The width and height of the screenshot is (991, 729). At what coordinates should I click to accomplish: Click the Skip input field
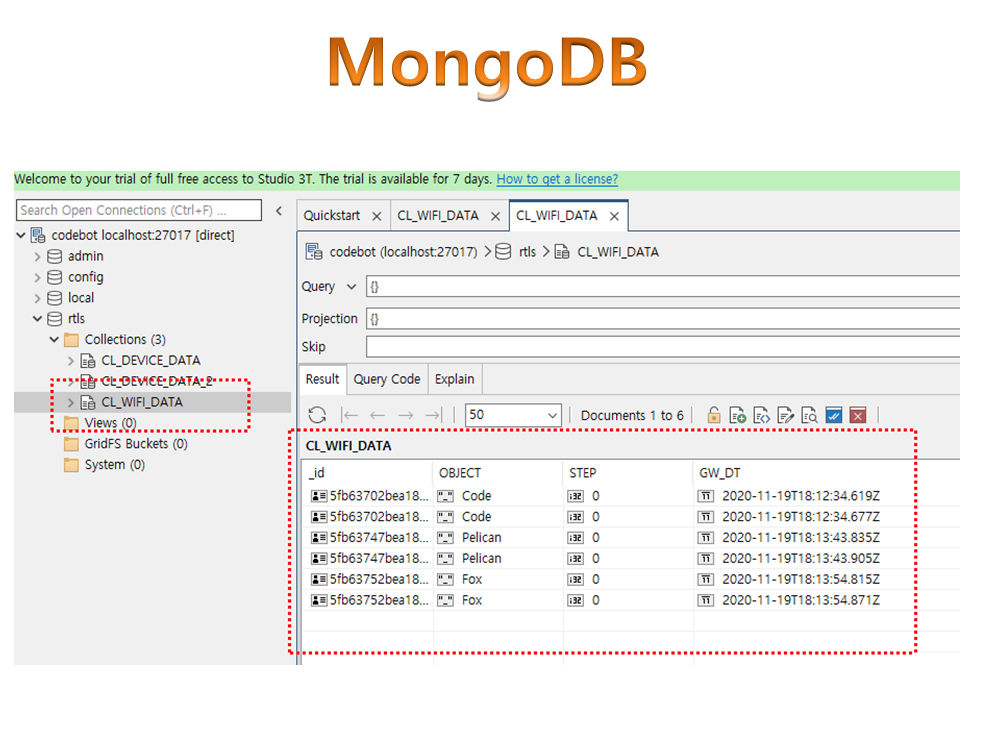(x=663, y=346)
